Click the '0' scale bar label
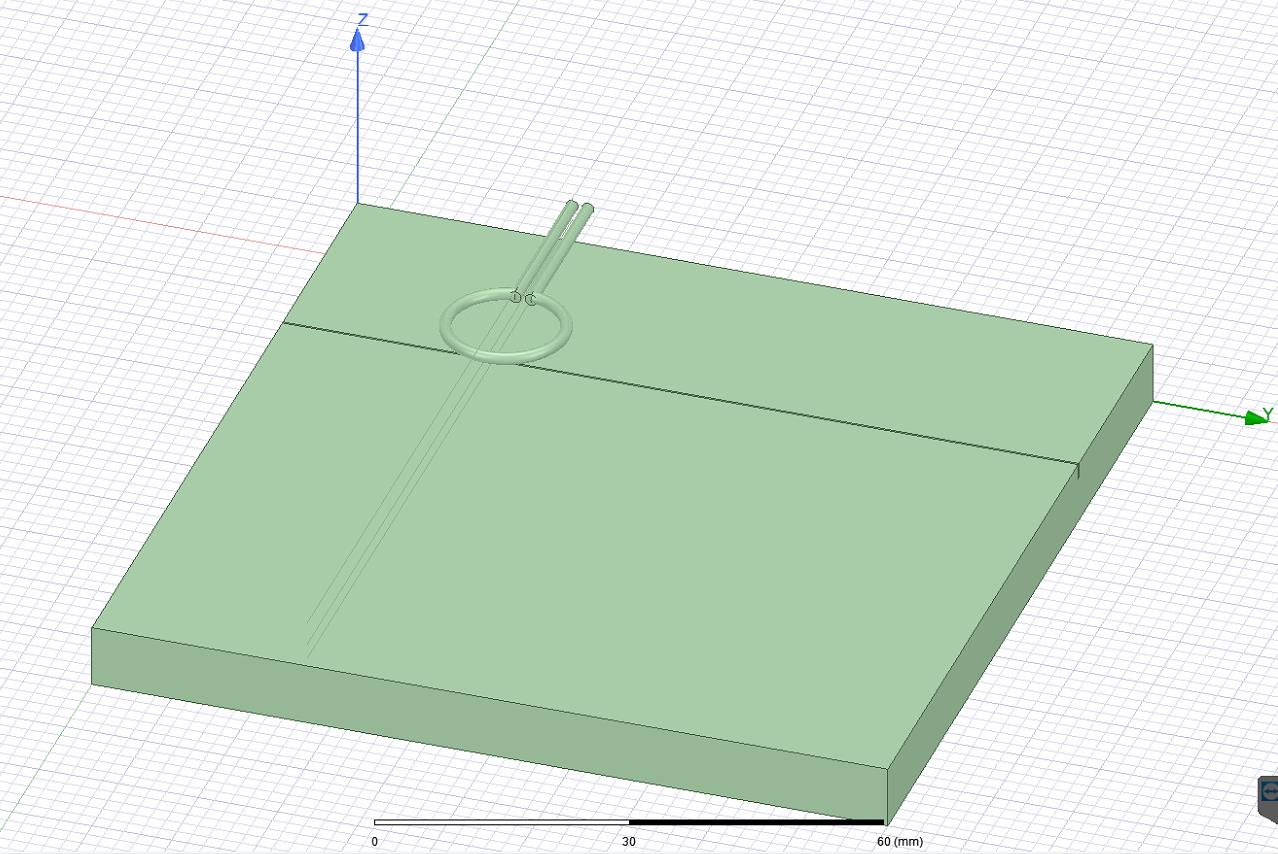 375,842
